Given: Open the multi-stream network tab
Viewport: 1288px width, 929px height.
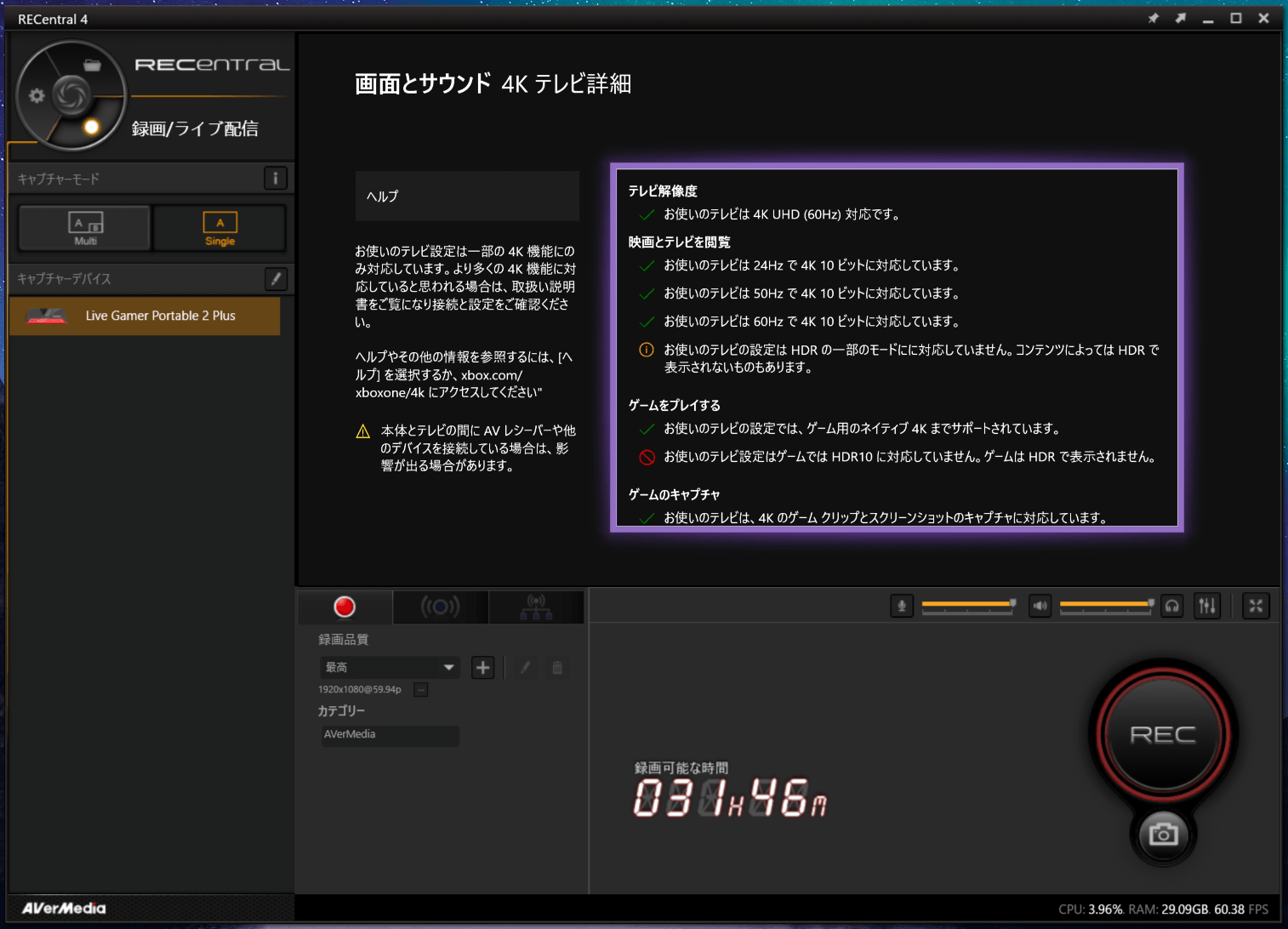Looking at the screenshot, I should pos(536,607).
